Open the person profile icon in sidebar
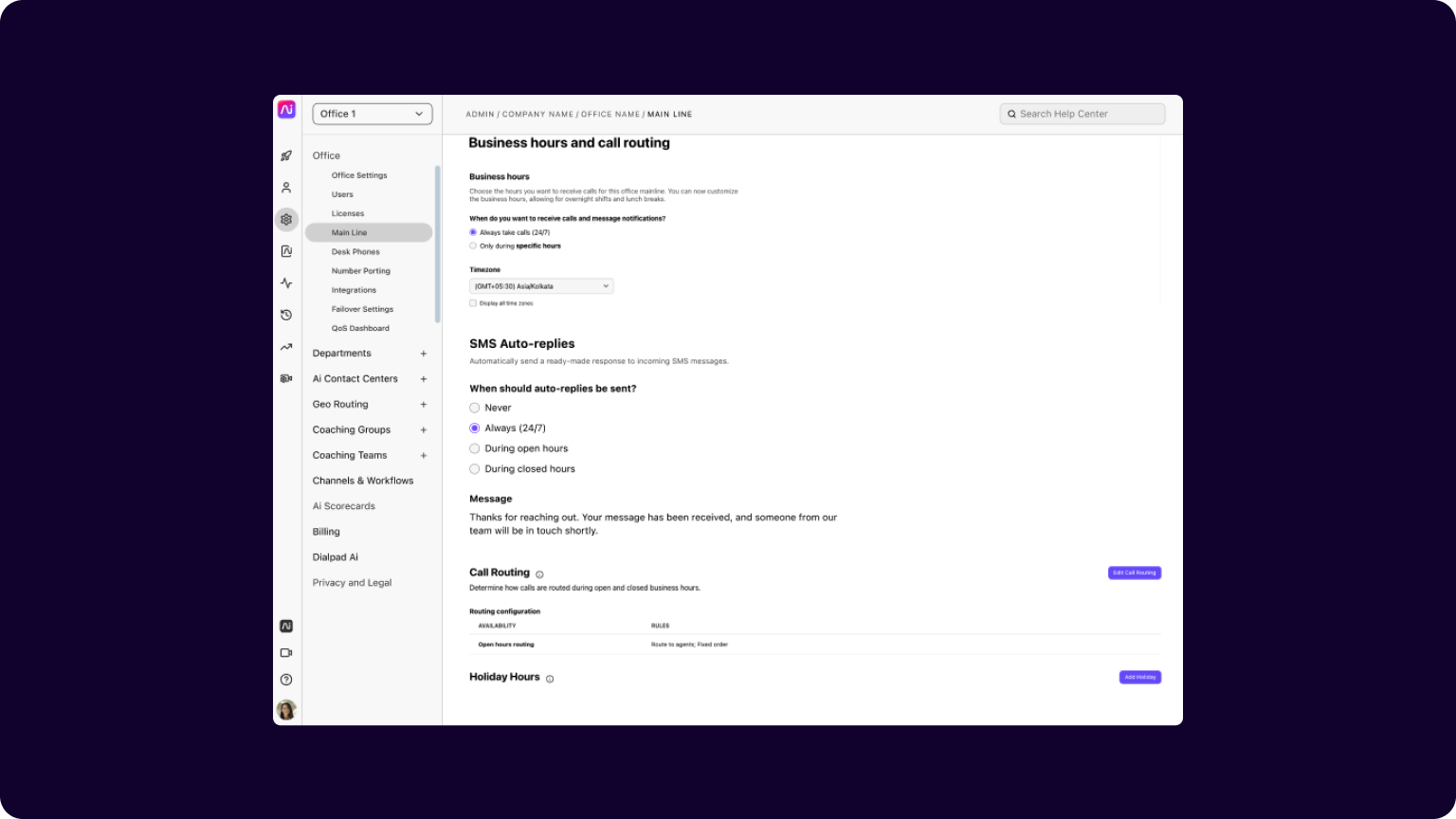 pyautogui.click(x=286, y=188)
